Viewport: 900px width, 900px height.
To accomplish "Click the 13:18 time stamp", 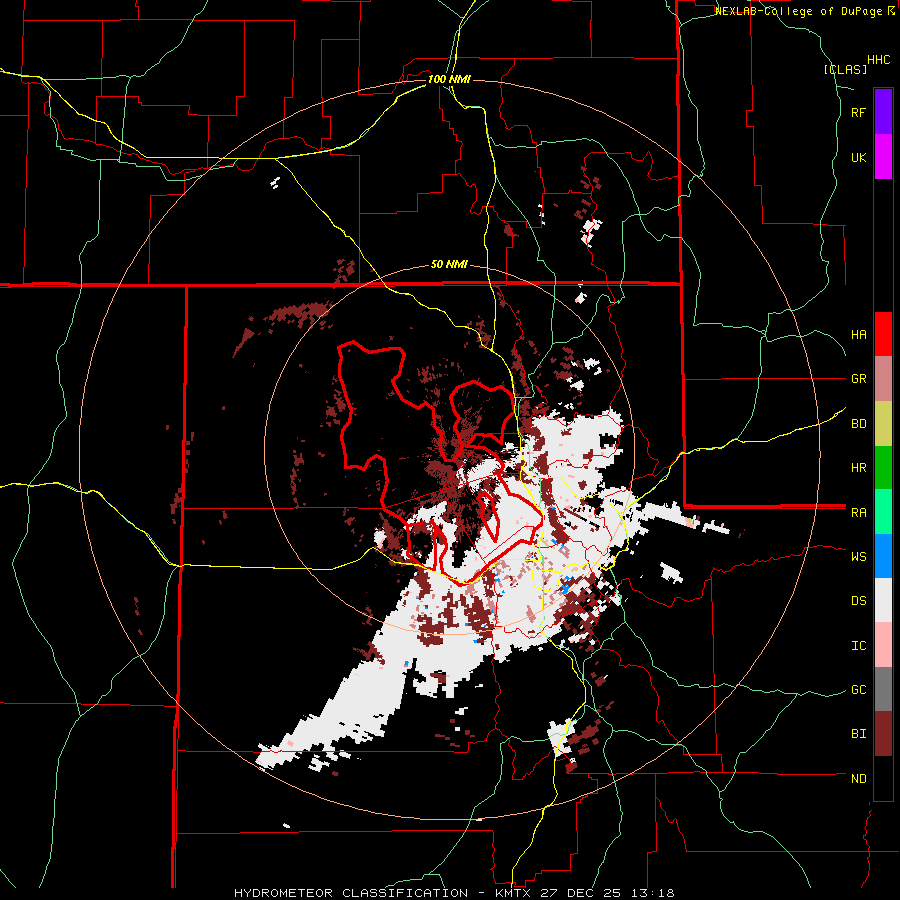I will [x=655, y=893].
